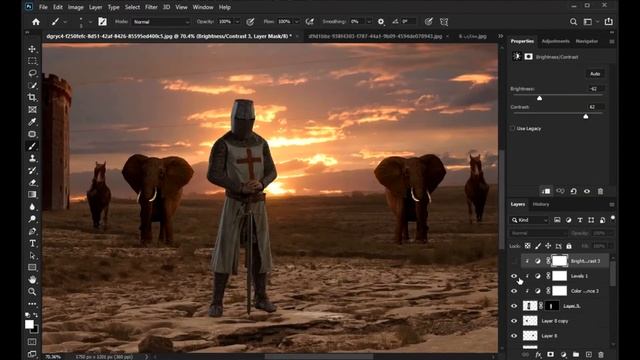Open the Smoothing dropdown arrow

pos(369,22)
